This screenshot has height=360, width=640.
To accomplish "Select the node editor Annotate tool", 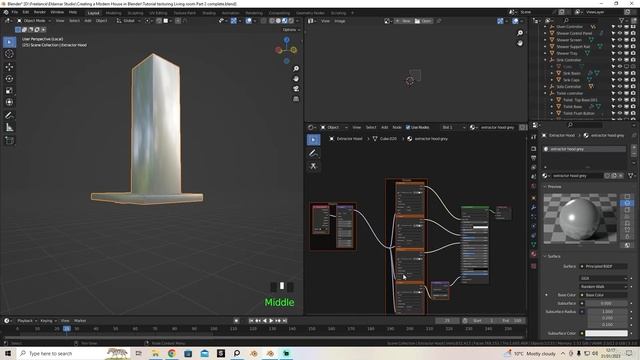I will pyautogui.click(x=313, y=153).
